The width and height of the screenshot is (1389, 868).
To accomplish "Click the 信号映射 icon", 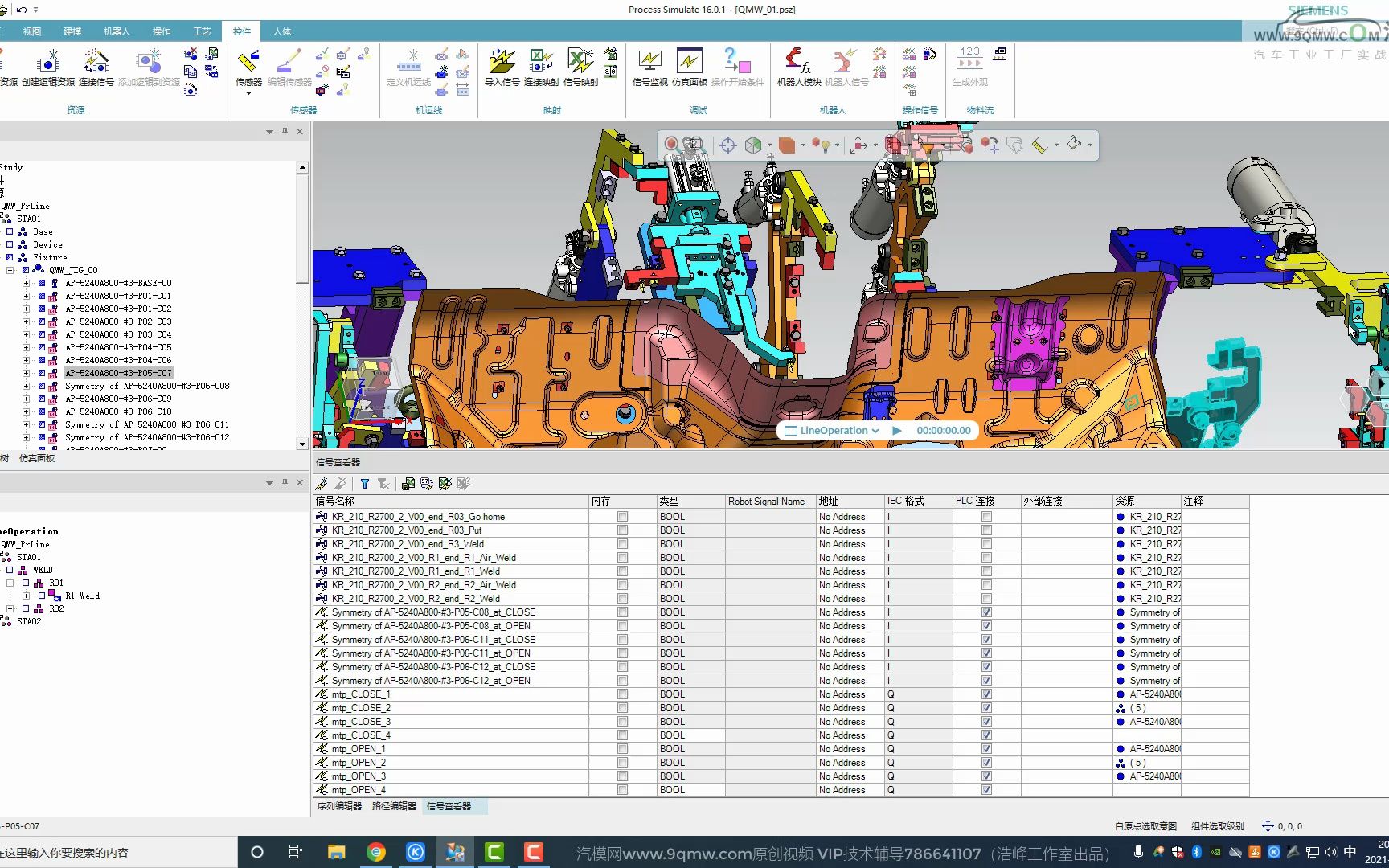I will pos(580,62).
